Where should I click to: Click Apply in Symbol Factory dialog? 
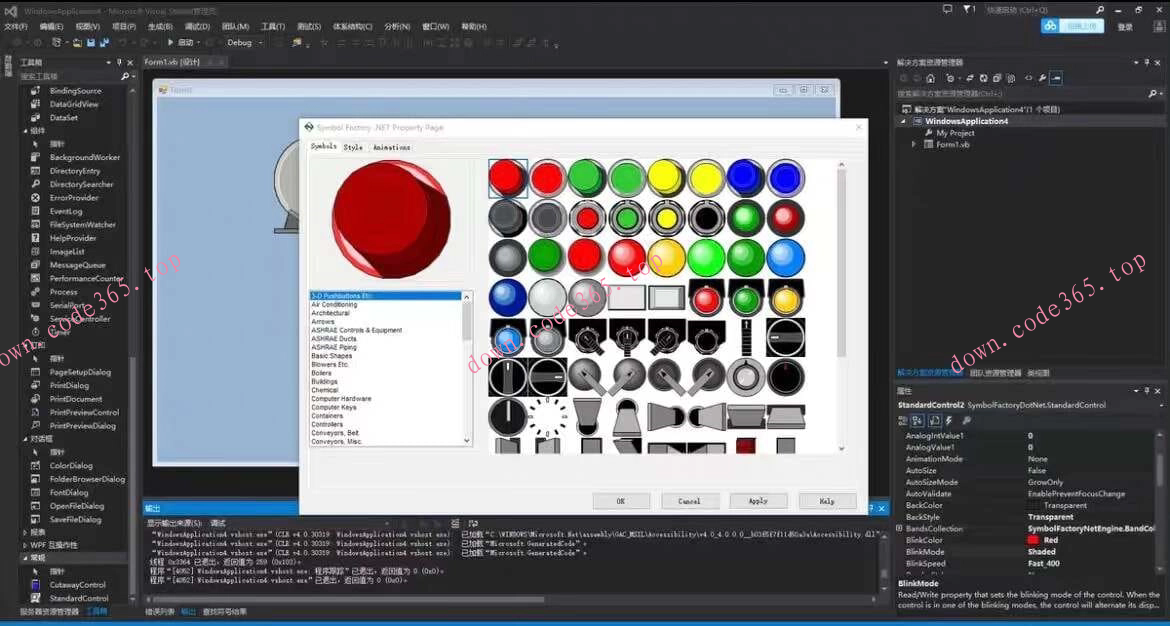pyautogui.click(x=758, y=501)
